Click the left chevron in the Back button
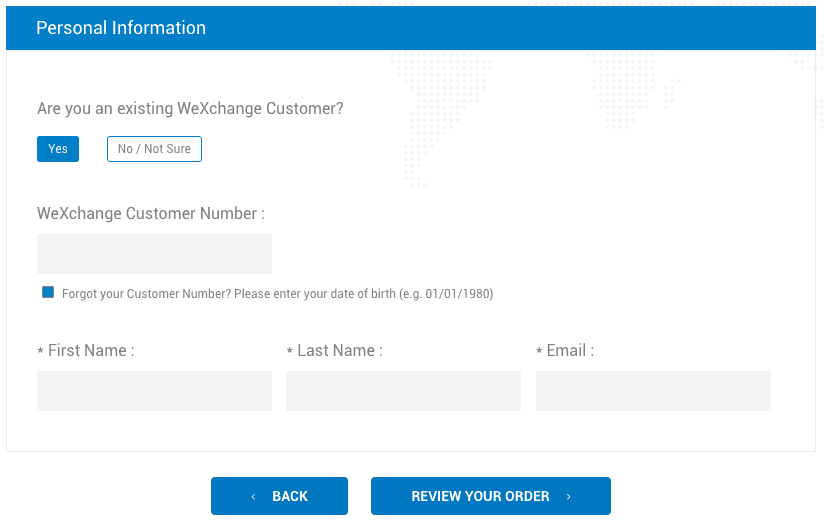824x522 pixels. [x=253, y=497]
